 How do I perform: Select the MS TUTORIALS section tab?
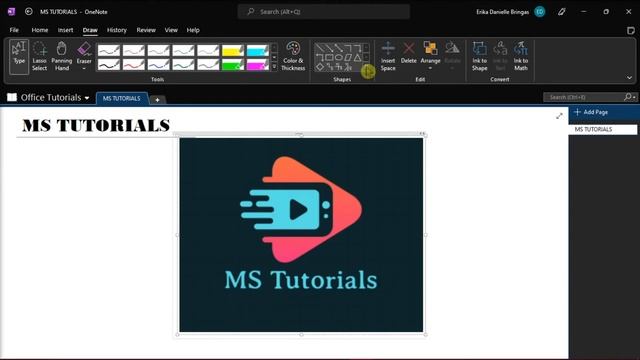coord(121,98)
